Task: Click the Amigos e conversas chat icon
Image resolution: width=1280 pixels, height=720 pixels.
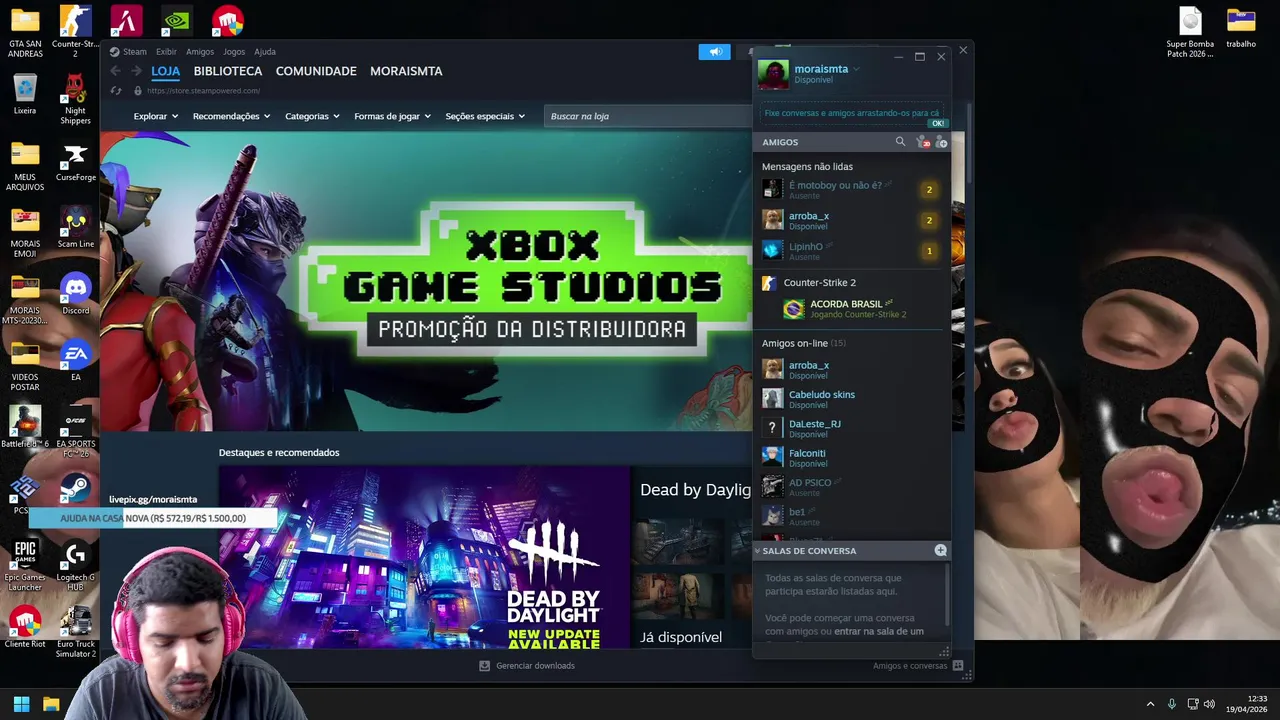Action: point(957,666)
